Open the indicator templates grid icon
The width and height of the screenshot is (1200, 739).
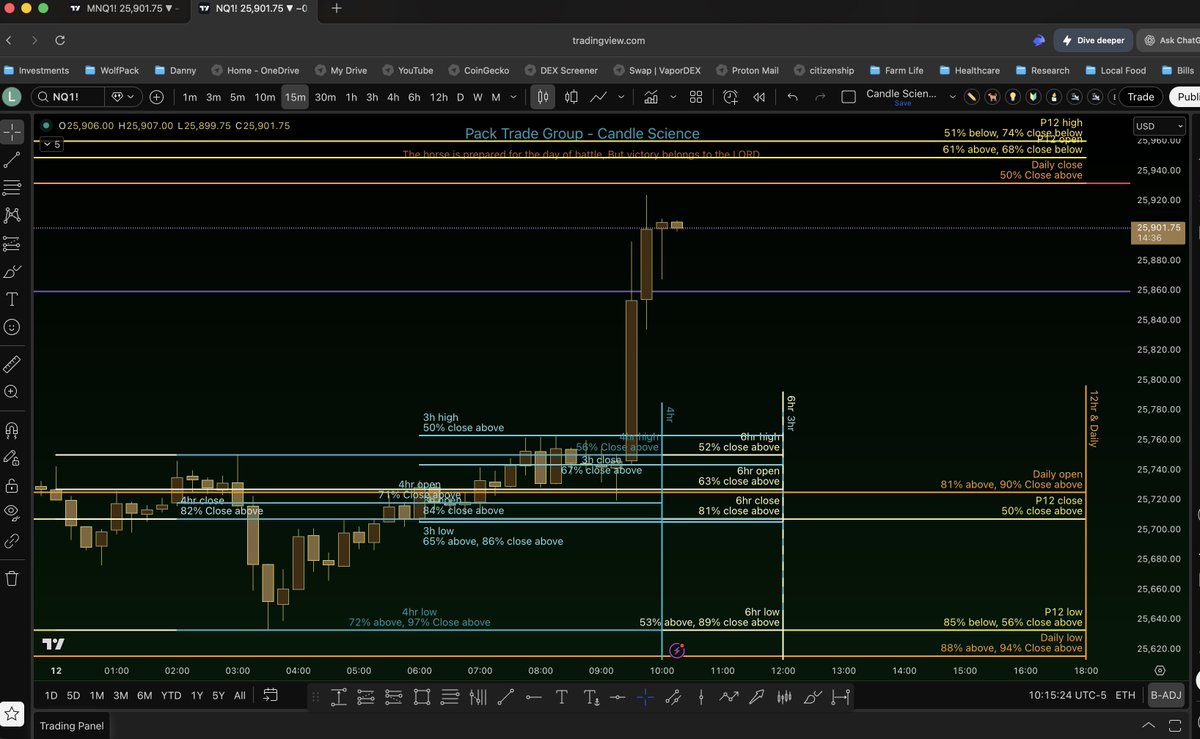[696, 97]
